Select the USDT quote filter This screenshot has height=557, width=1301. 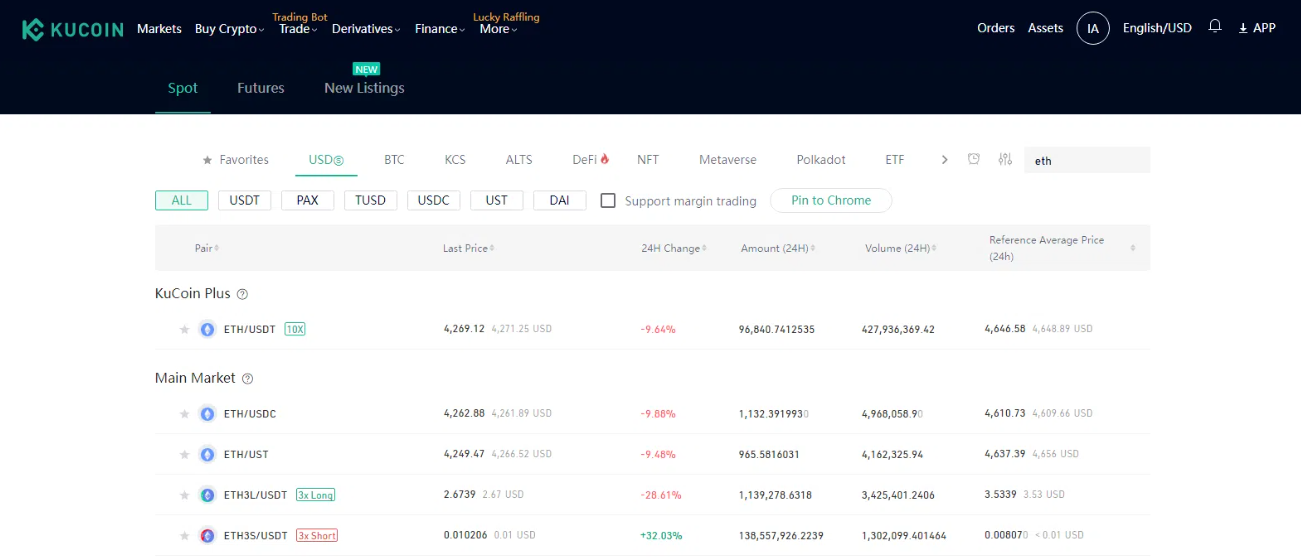click(x=244, y=200)
